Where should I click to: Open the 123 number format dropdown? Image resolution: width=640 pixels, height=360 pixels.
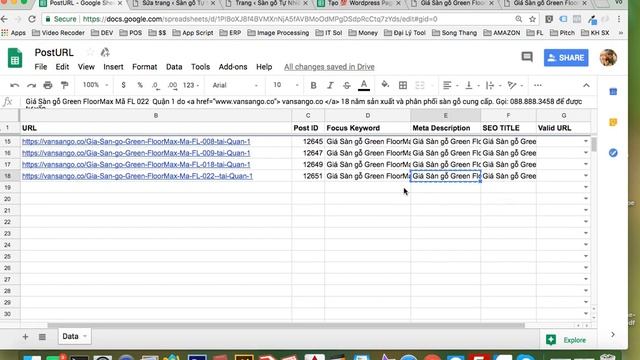[191, 85]
